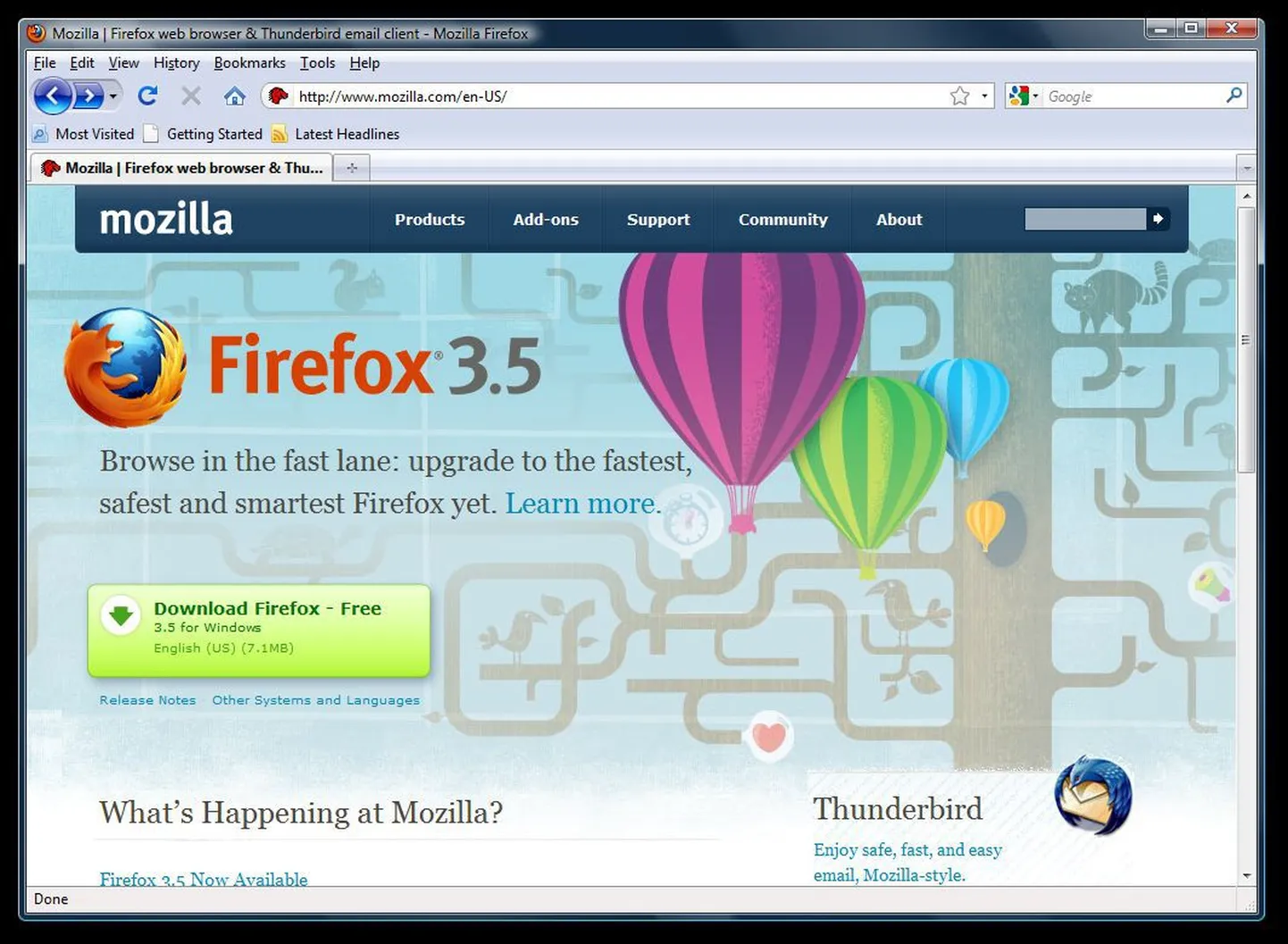1288x944 pixels.
Task: Open the Products navigation item
Action: pos(430,220)
